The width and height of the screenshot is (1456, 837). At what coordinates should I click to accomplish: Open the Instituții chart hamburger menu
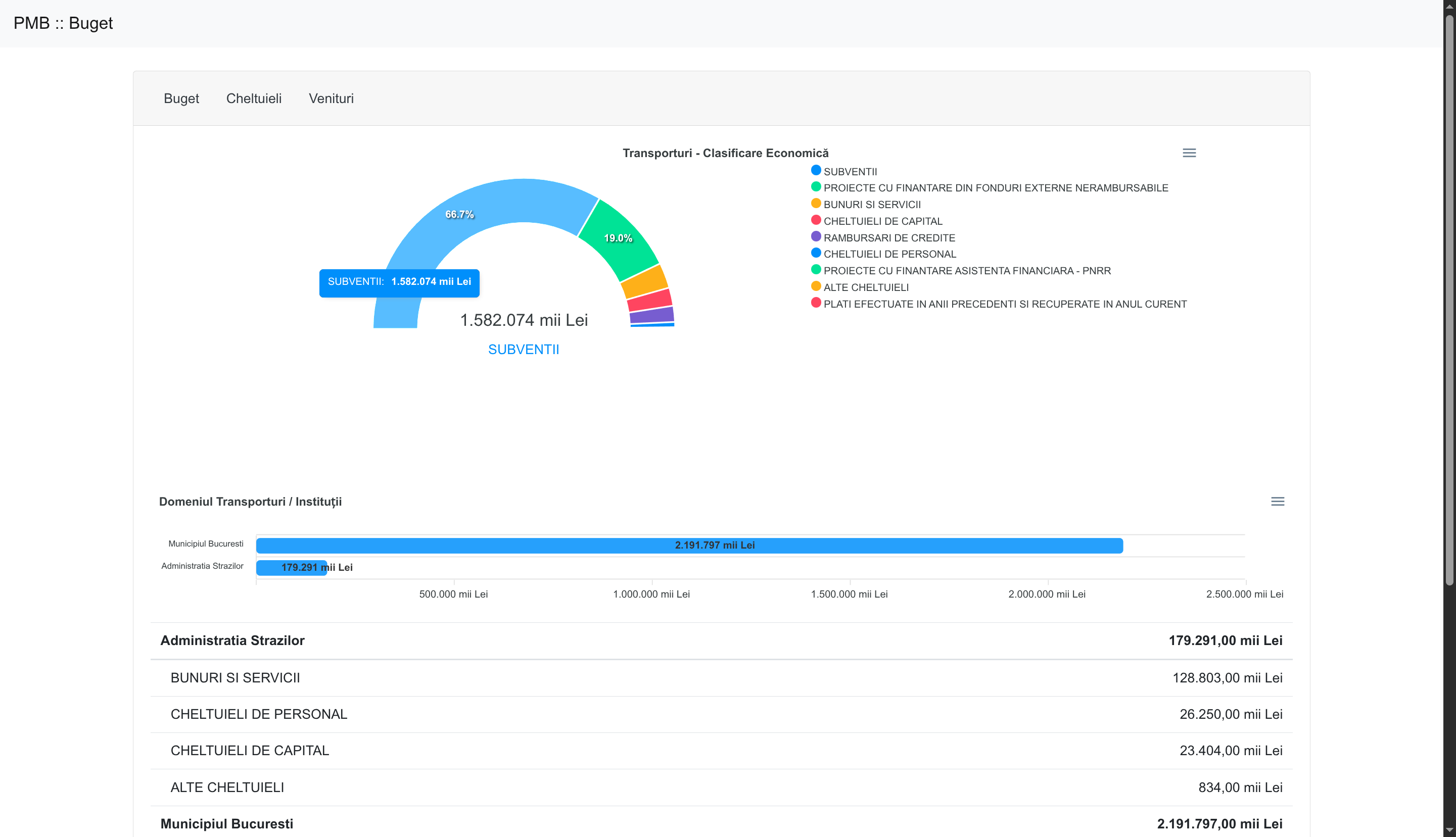(1277, 501)
